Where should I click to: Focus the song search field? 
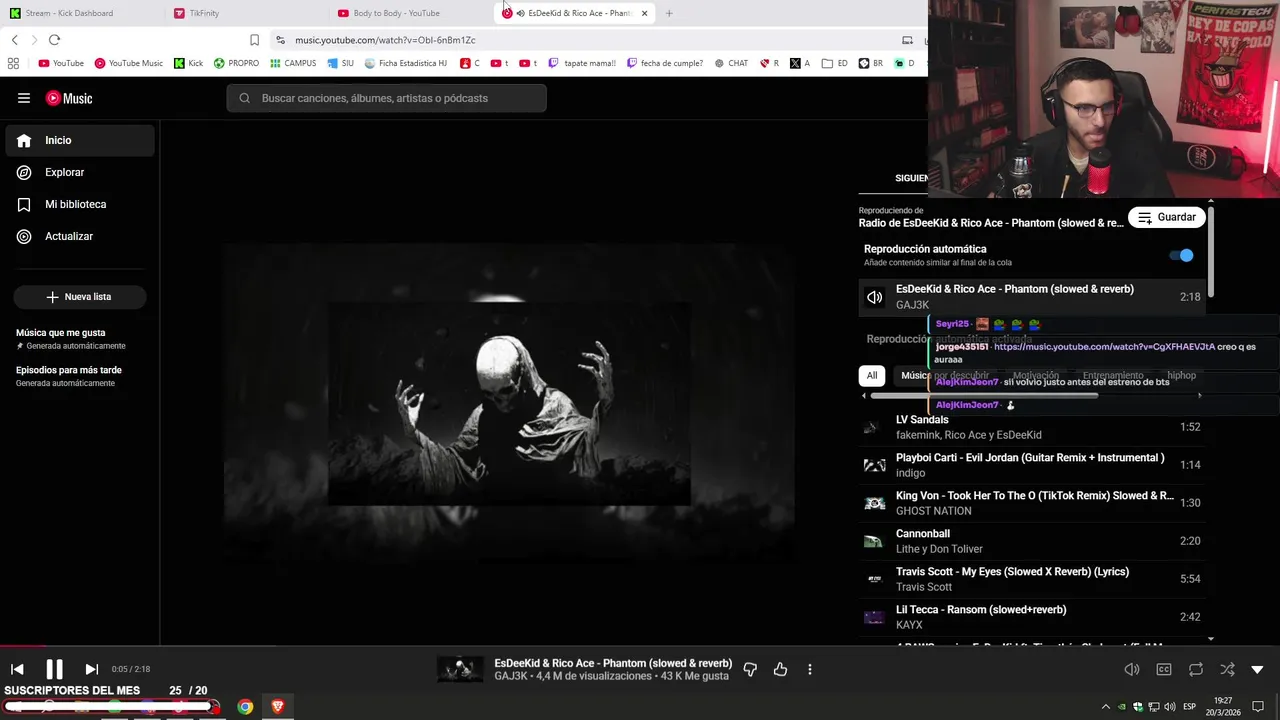click(386, 98)
